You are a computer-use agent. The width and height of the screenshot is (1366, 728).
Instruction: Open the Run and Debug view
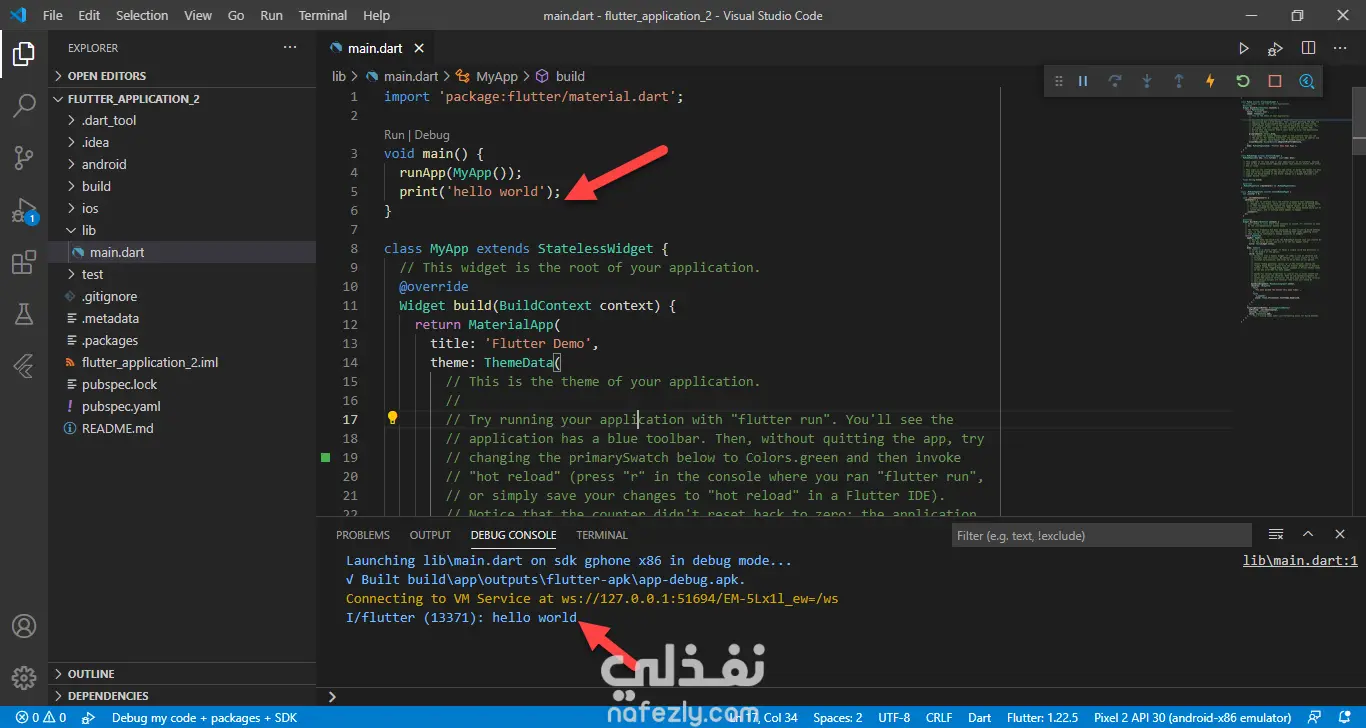(24, 210)
